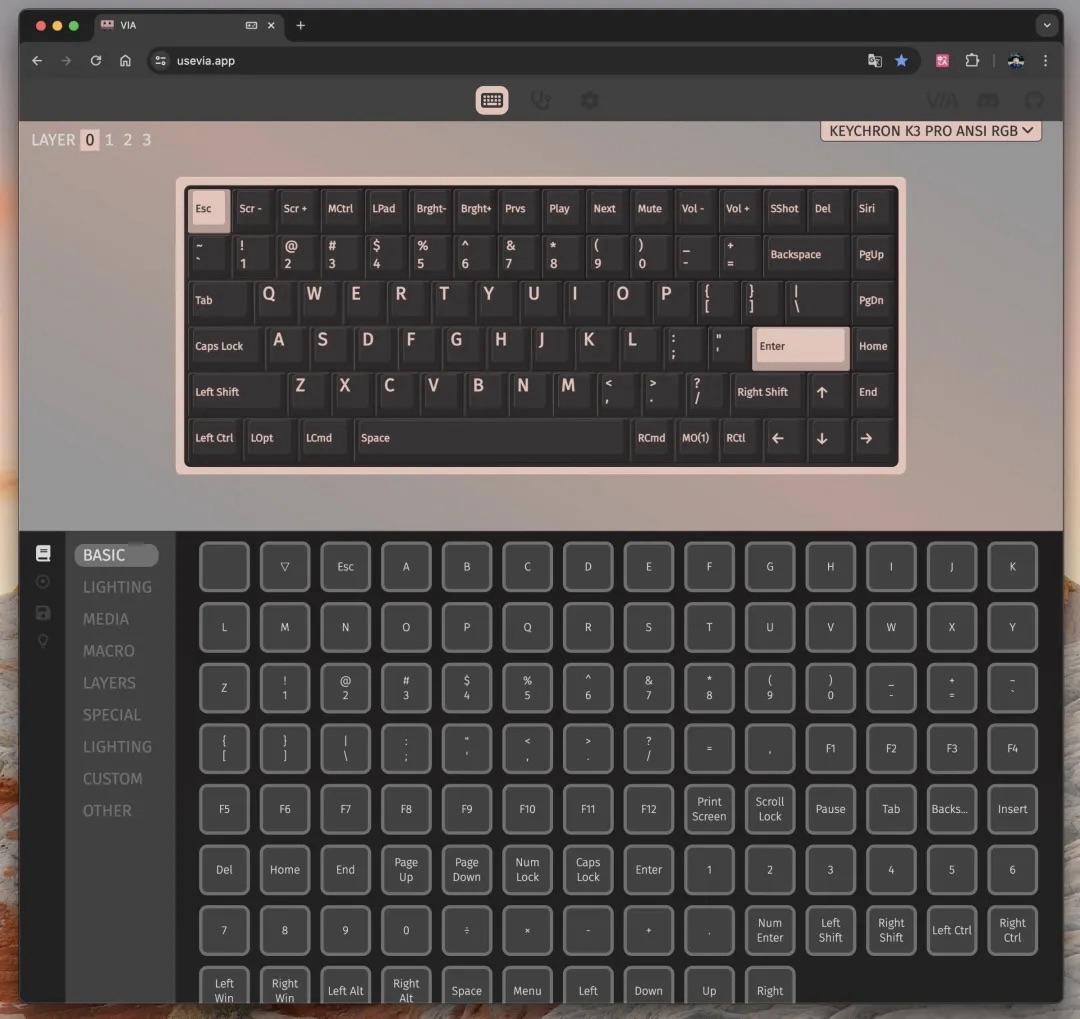This screenshot has height=1019, width=1080.
Task: Select the LPad key on keyboard layout
Action: pos(384,209)
